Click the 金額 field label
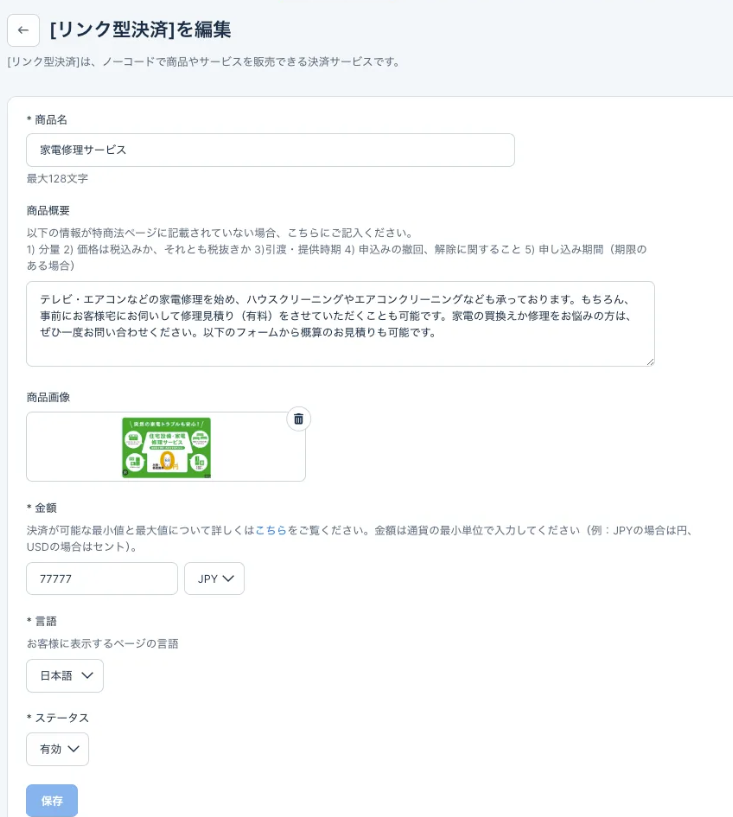 [45, 509]
